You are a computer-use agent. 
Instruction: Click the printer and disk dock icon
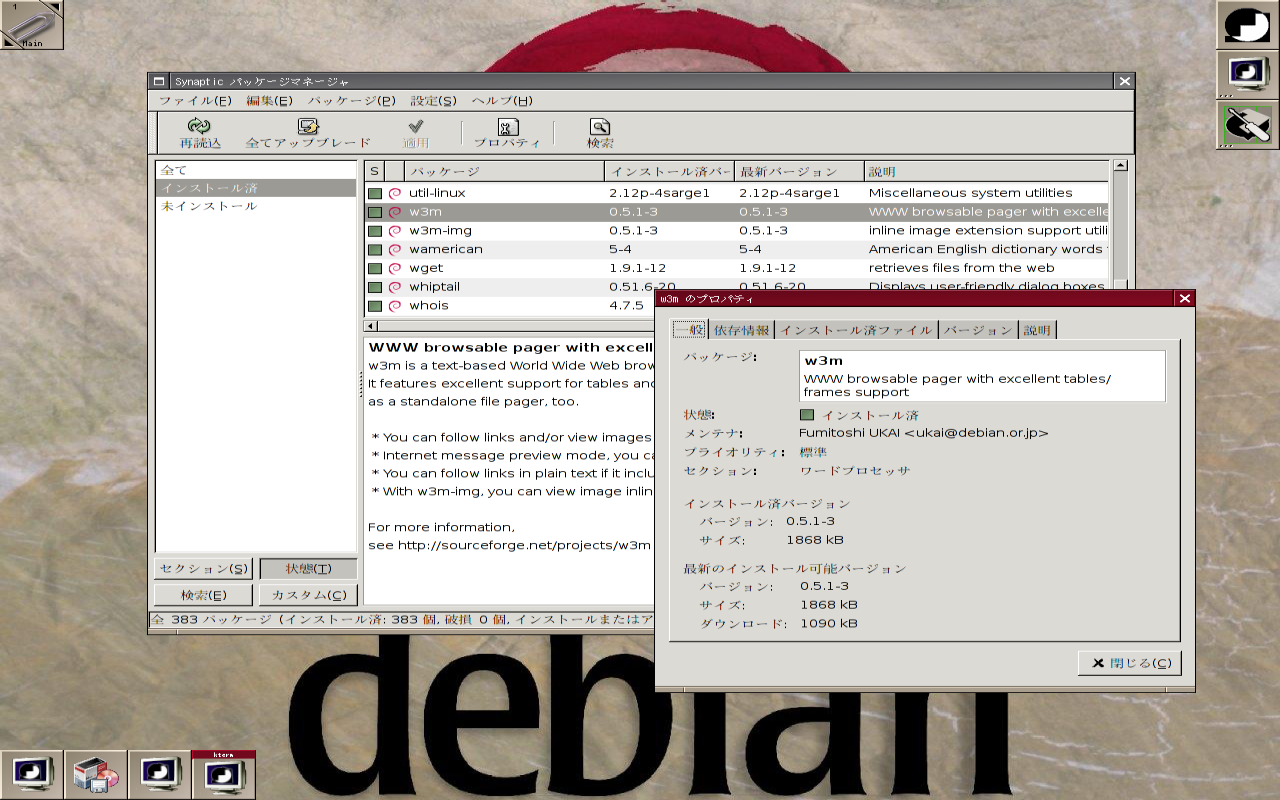96,775
